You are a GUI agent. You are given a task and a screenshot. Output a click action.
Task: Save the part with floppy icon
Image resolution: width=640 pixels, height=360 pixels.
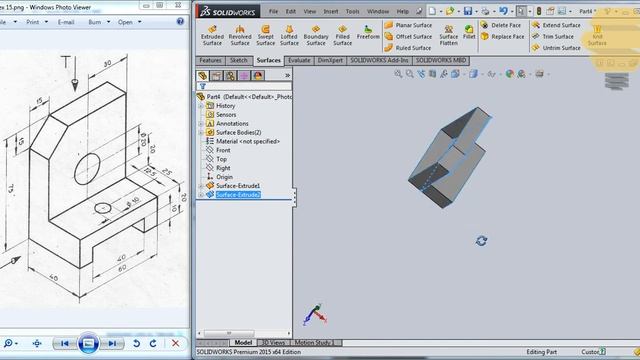(x=468, y=11)
